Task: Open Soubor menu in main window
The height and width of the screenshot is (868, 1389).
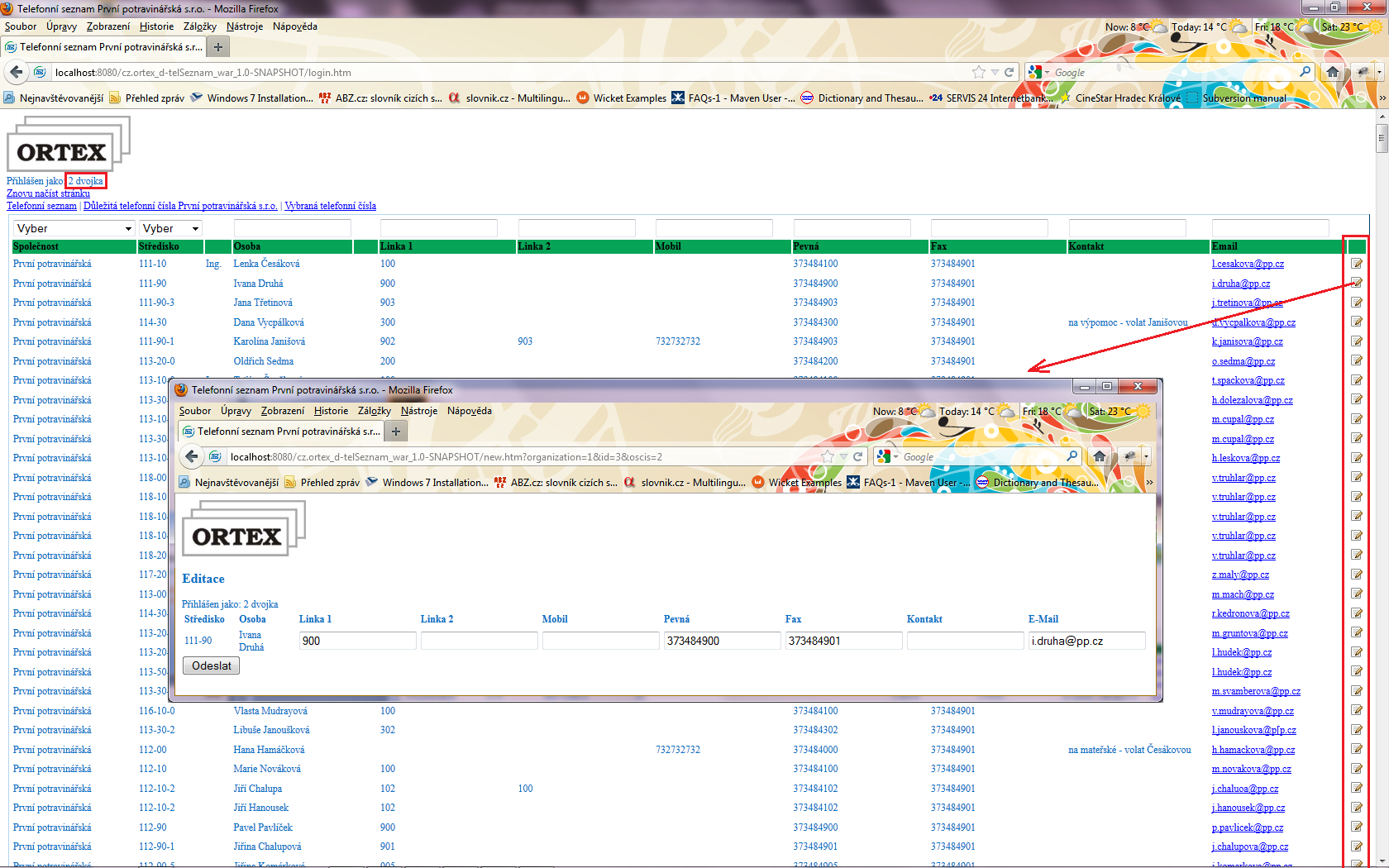Action: pos(21,26)
